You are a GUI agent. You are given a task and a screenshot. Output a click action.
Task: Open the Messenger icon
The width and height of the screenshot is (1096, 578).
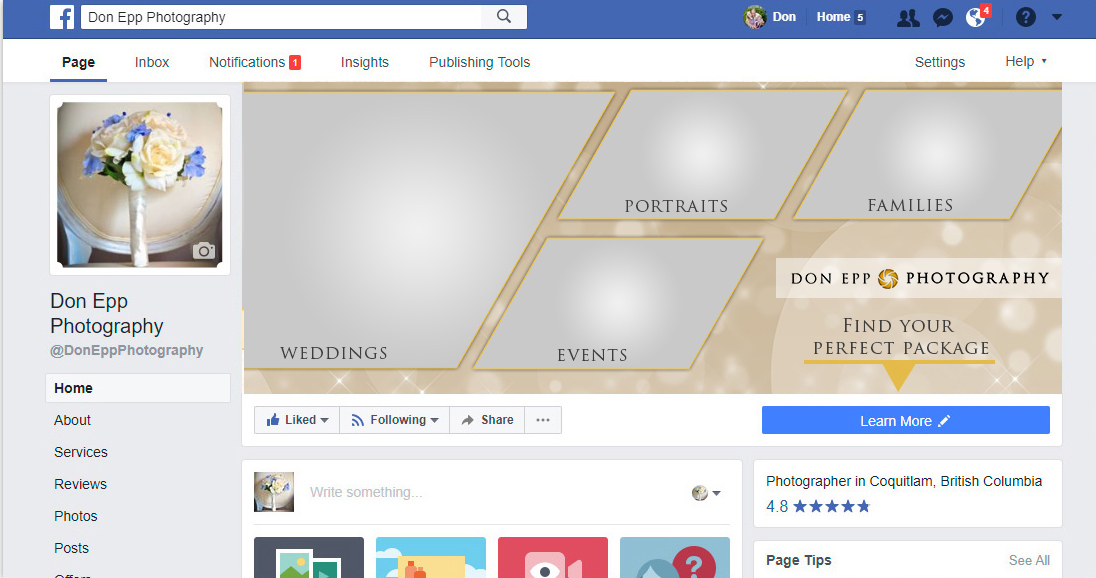point(943,17)
